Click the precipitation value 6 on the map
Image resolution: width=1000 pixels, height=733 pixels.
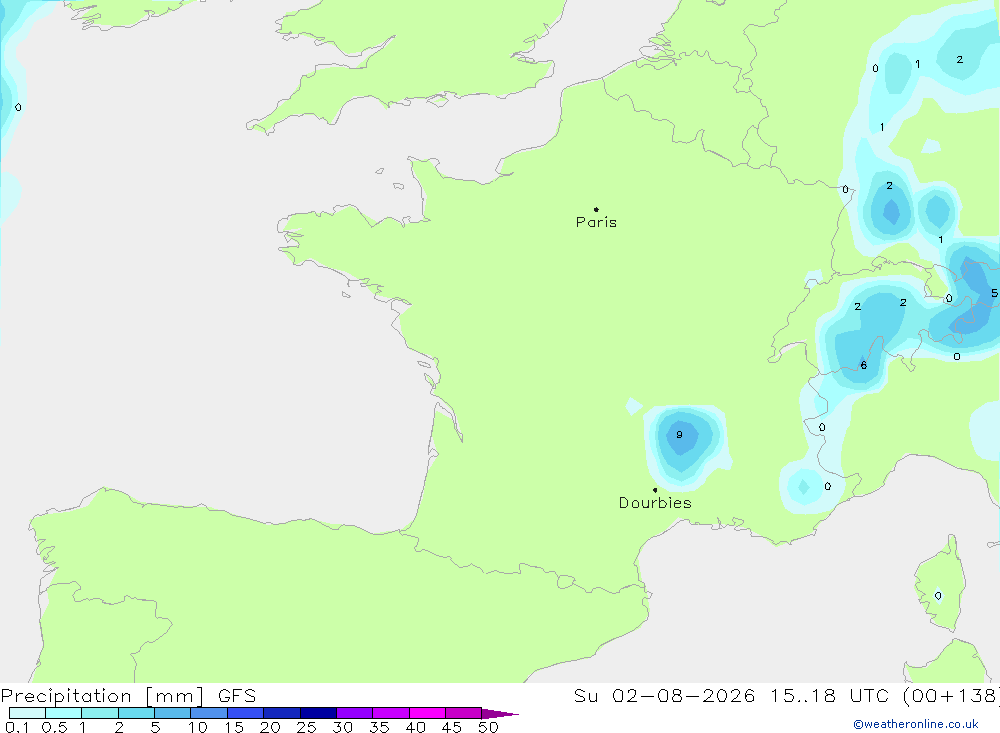[864, 366]
